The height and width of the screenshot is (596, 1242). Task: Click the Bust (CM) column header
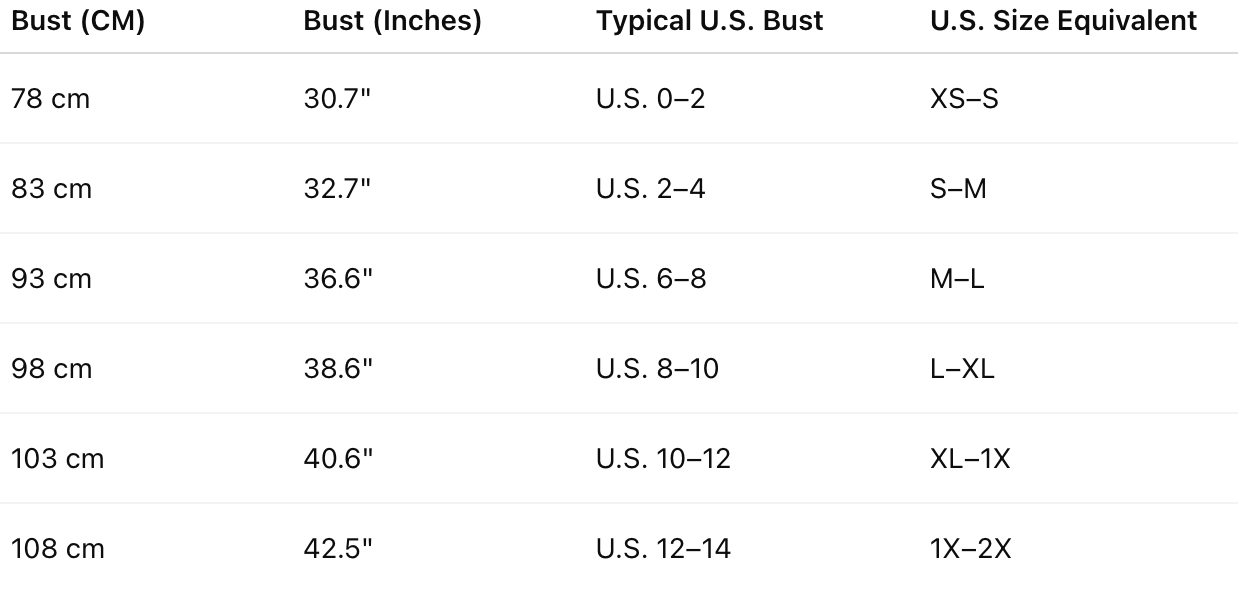(78, 21)
